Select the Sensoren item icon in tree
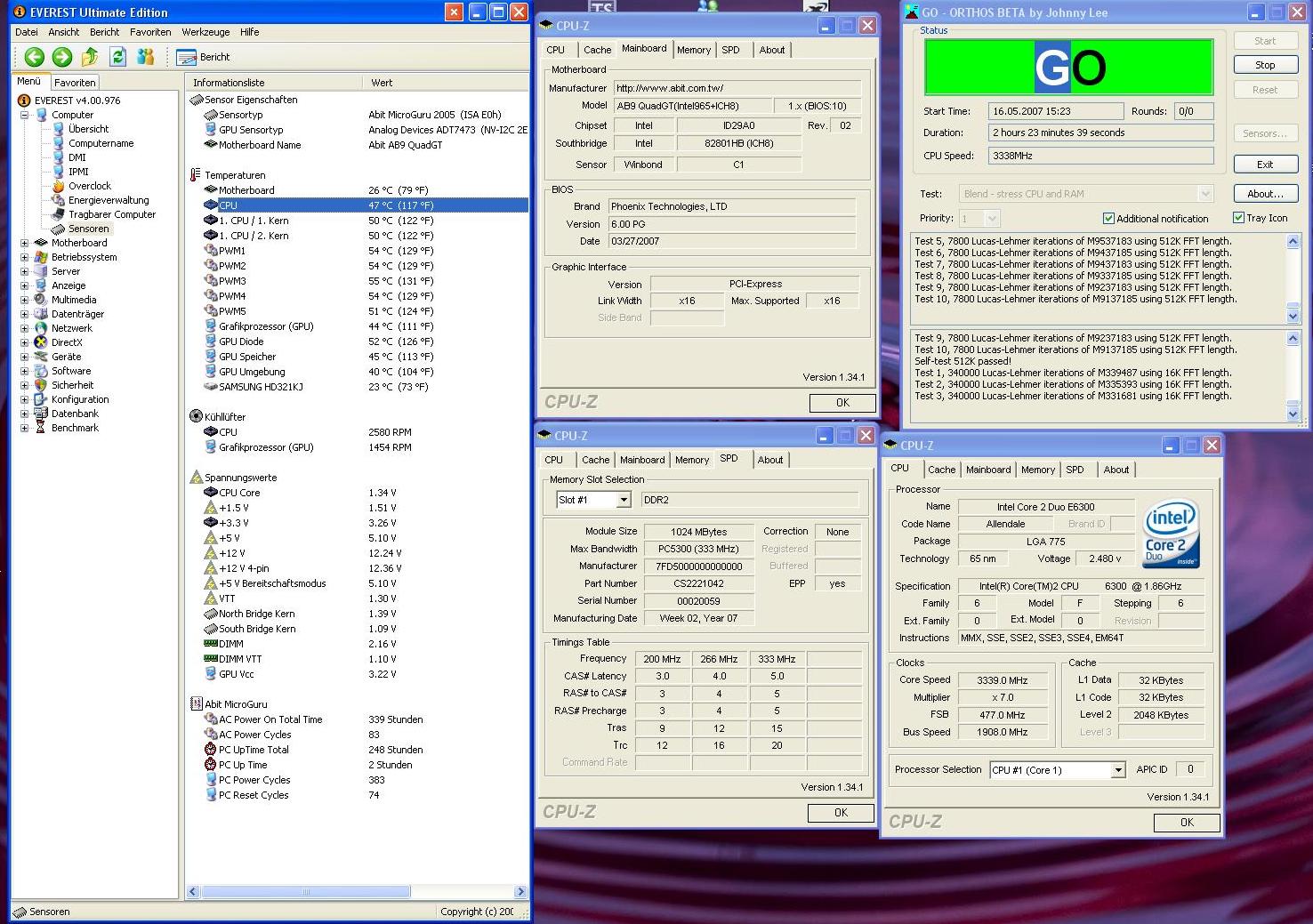 [59, 229]
